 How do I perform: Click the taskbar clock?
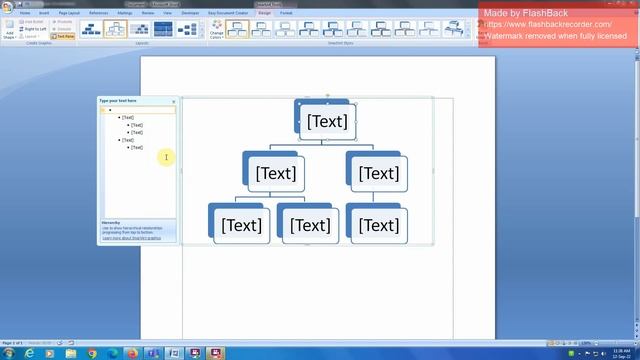(622, 354)
